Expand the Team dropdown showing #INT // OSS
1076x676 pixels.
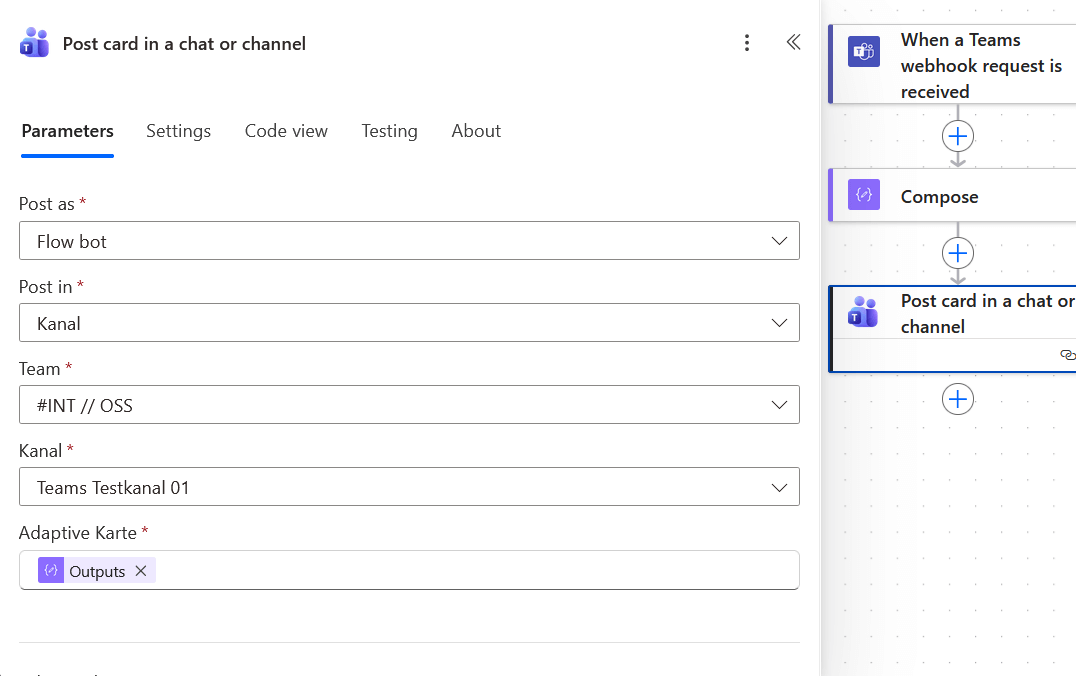(779, 405)
